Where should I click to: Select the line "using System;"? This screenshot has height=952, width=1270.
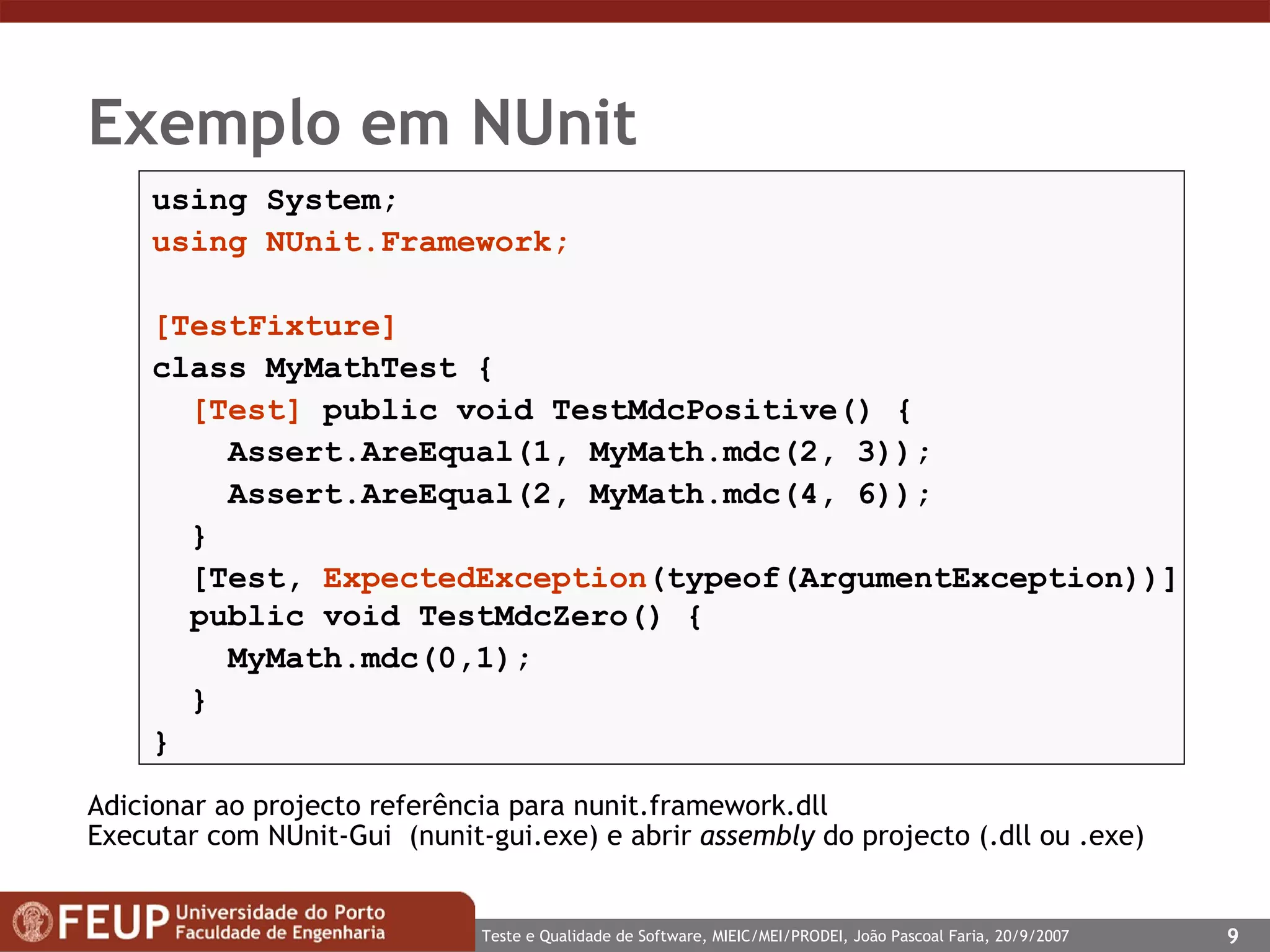click(274, 201)
